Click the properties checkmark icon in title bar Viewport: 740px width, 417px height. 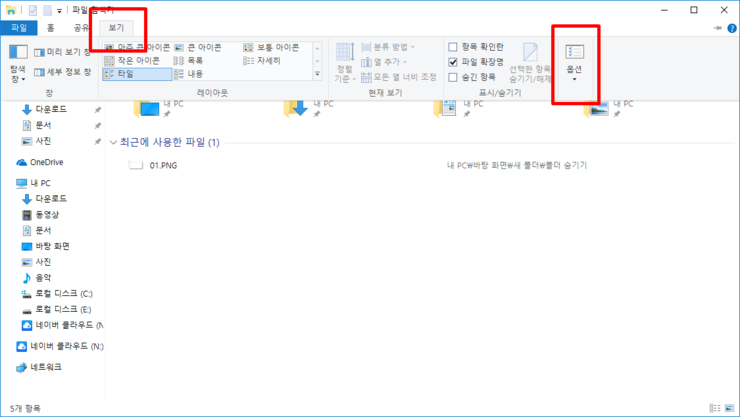[x=33, y=10]
